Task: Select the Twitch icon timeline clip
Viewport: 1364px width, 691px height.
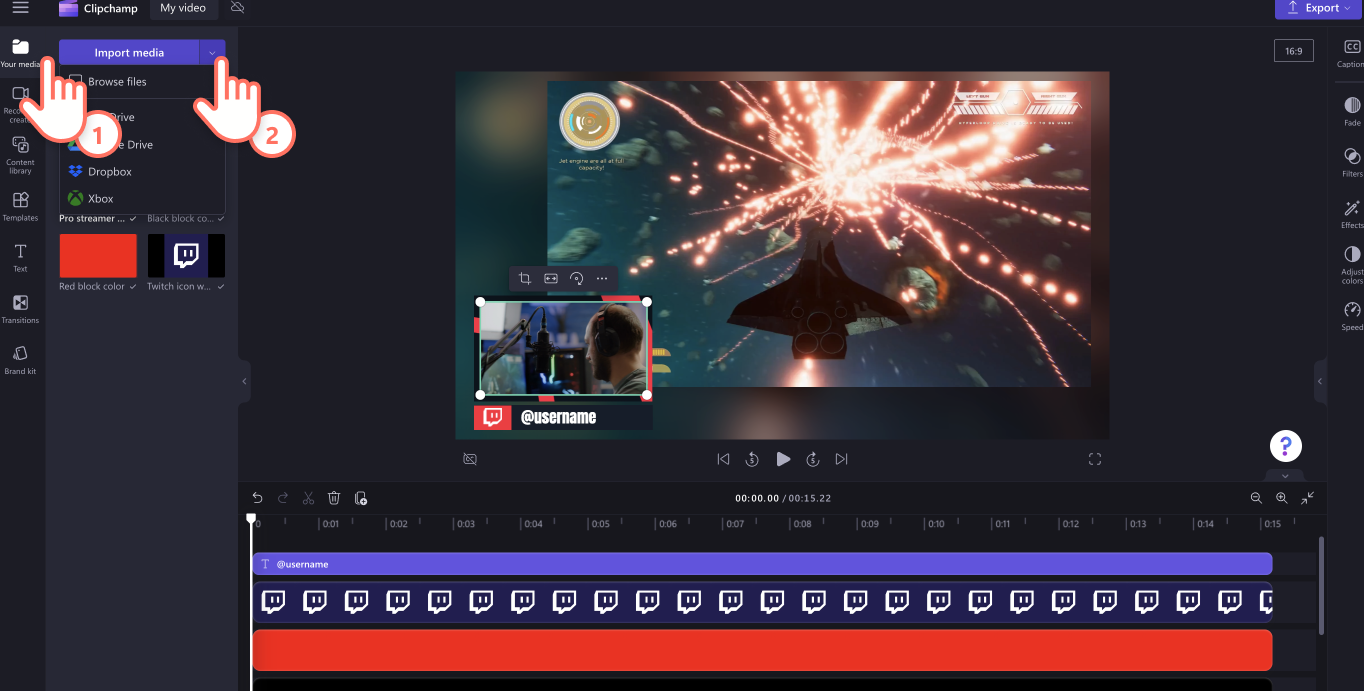Action: tap(762, 602)
